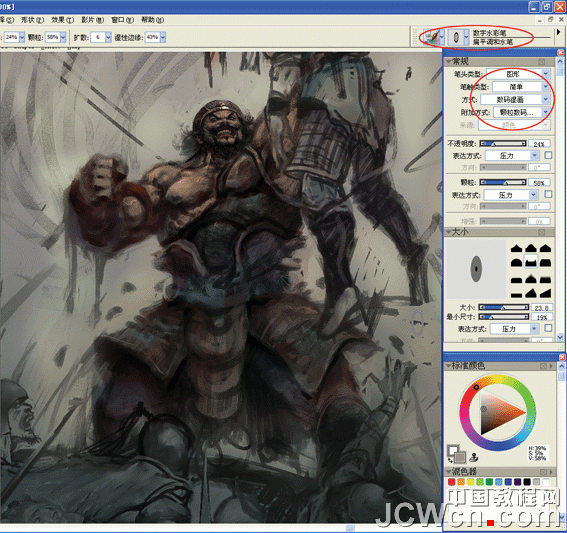The height and width of the screenshot is (533, 567).
Task: Open the 混色器 panel options arrow
Action: click(x=551, y=472)
